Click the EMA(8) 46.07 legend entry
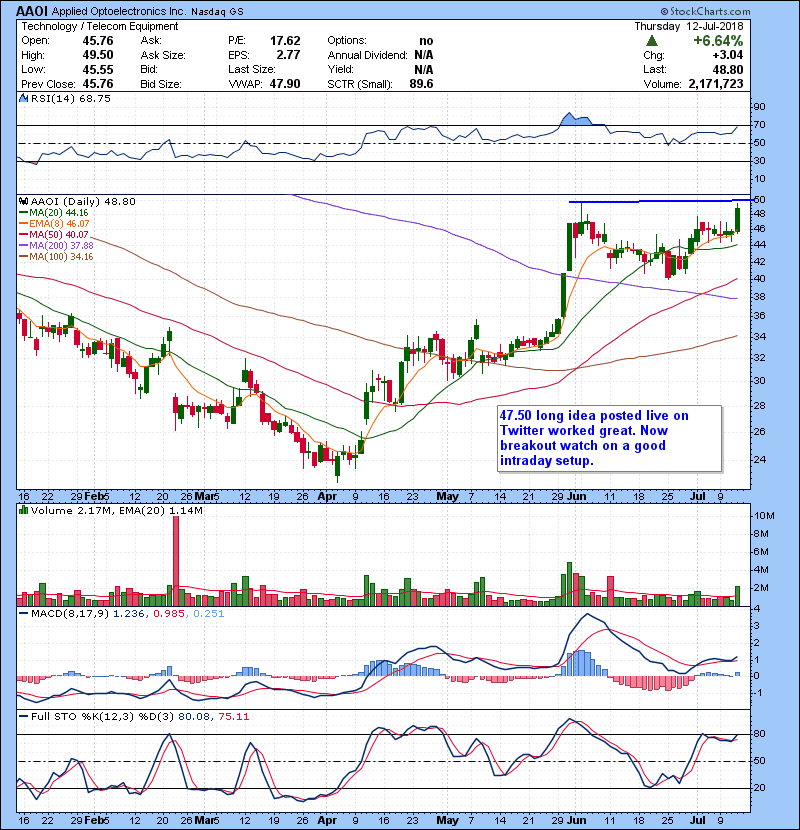This screenshot has height=830, width=800. pos(54,224)
